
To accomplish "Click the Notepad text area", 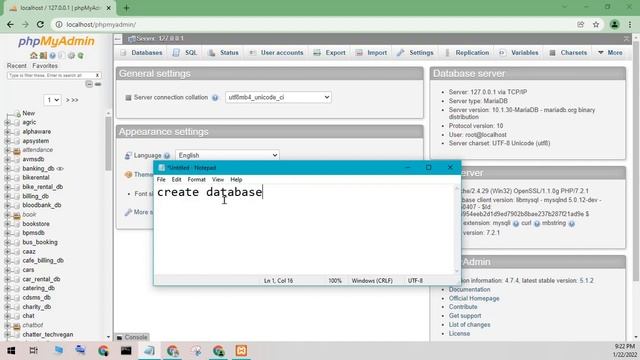I will (x=304, y=230).
